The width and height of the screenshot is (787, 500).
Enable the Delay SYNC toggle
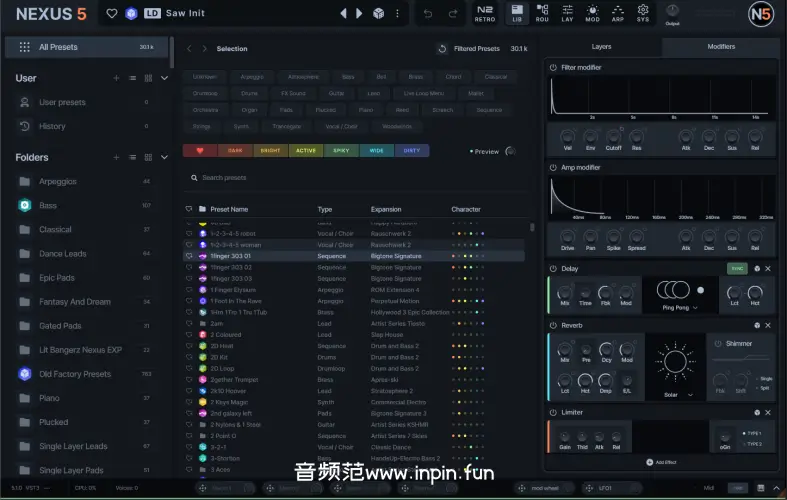(x=737, y=268)
